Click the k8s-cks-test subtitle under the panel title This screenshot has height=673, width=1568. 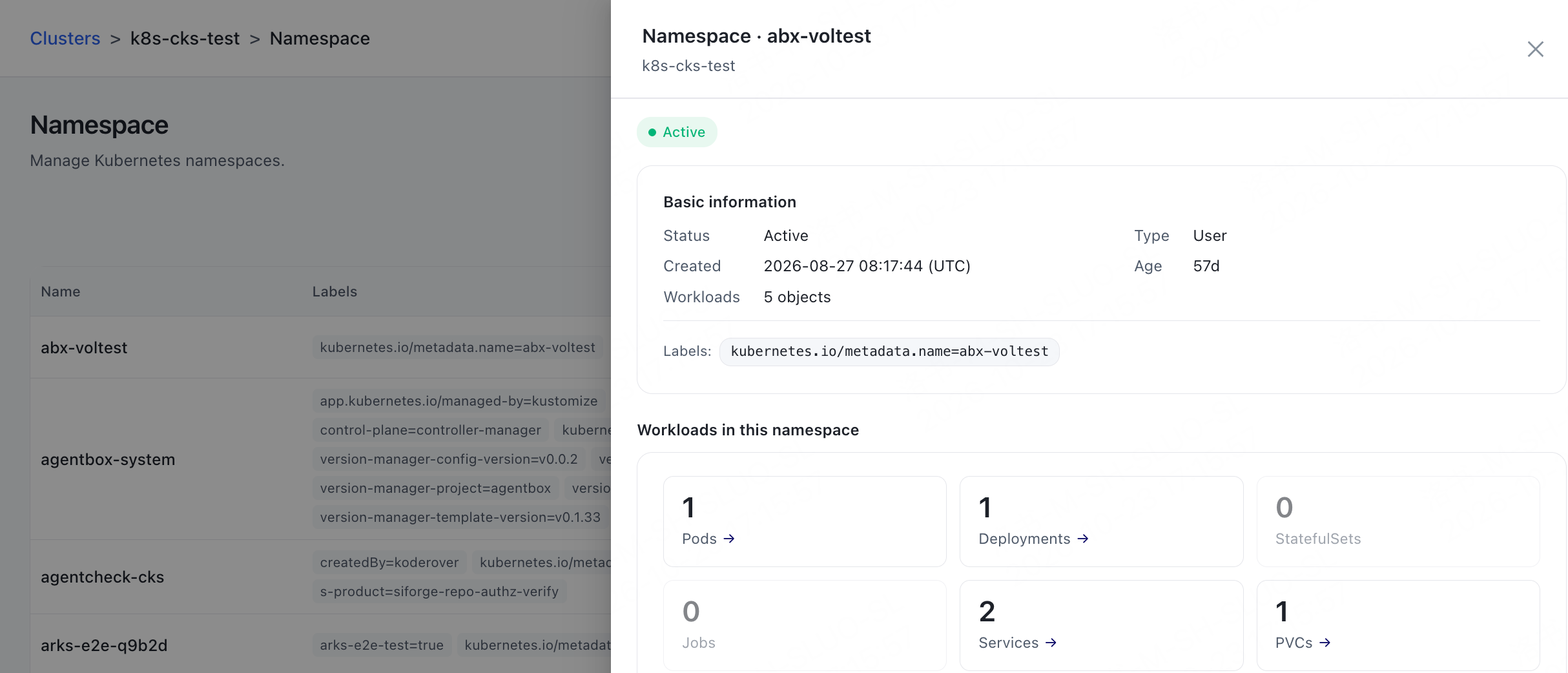(688, 66)
